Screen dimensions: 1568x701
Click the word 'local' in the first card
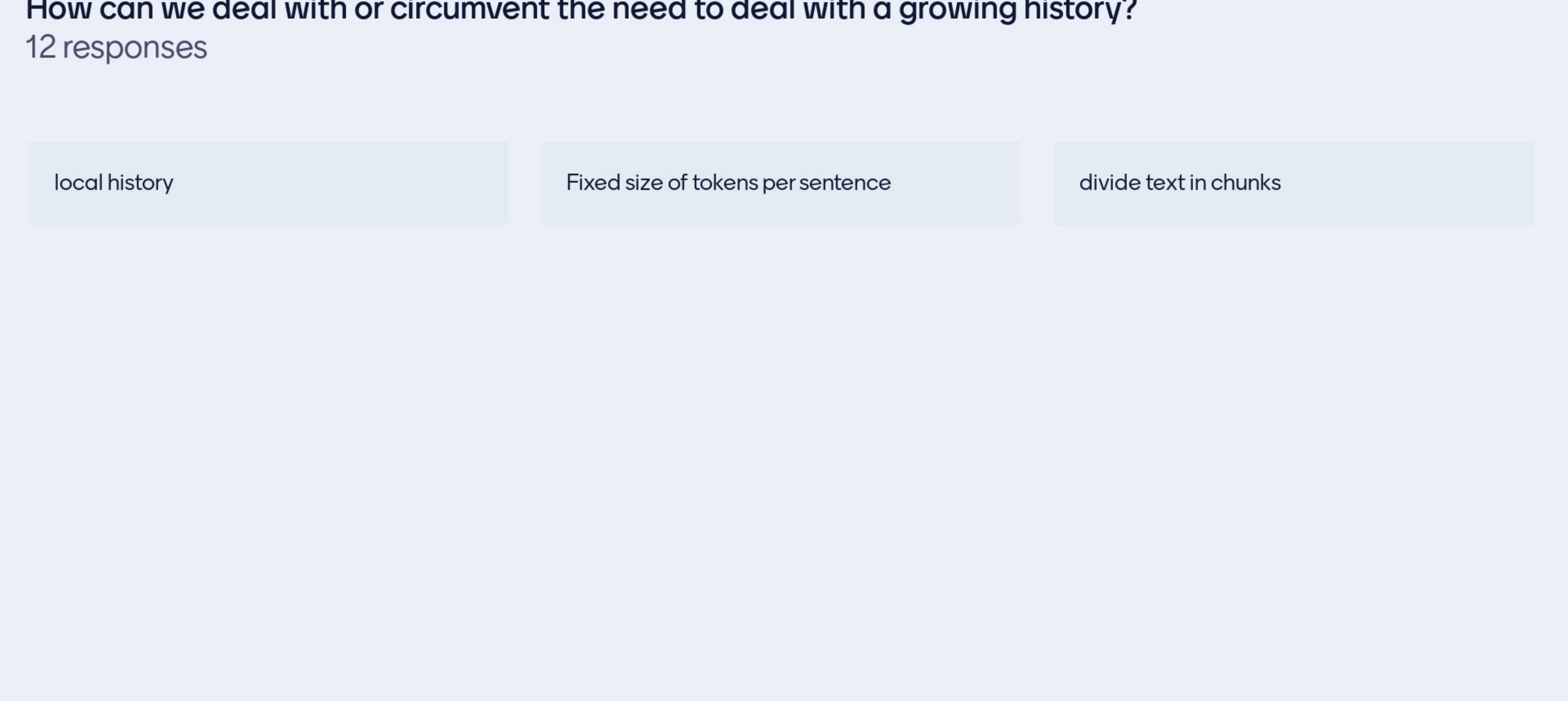point(78,182)
